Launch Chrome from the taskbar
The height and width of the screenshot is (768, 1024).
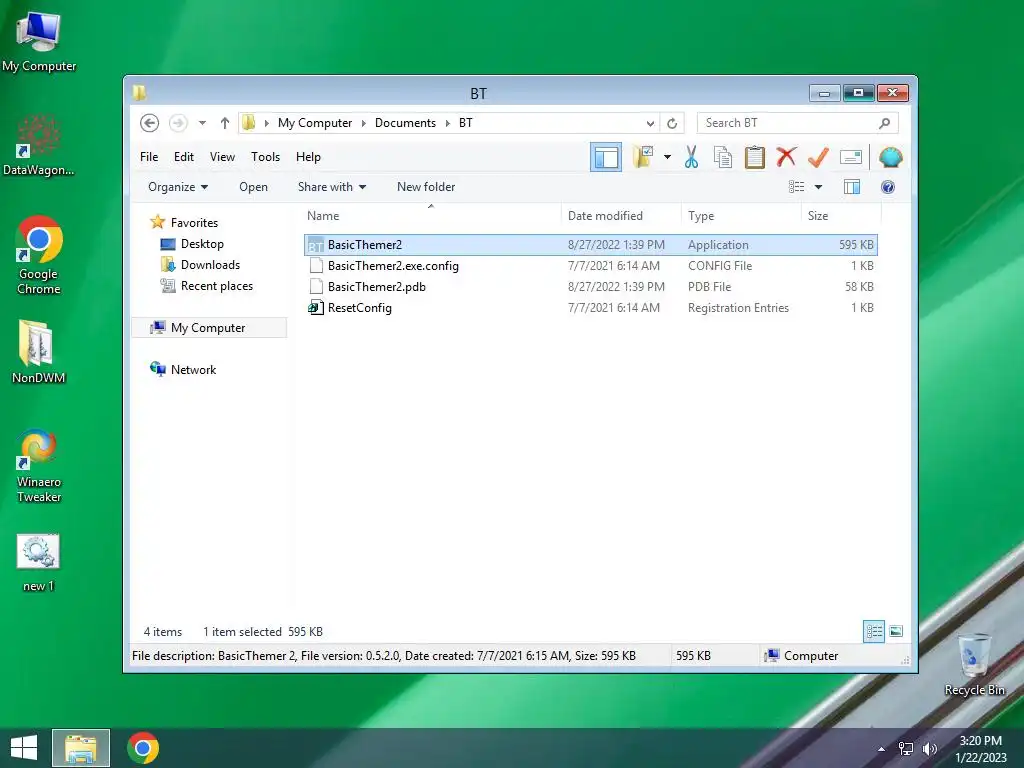143,748
